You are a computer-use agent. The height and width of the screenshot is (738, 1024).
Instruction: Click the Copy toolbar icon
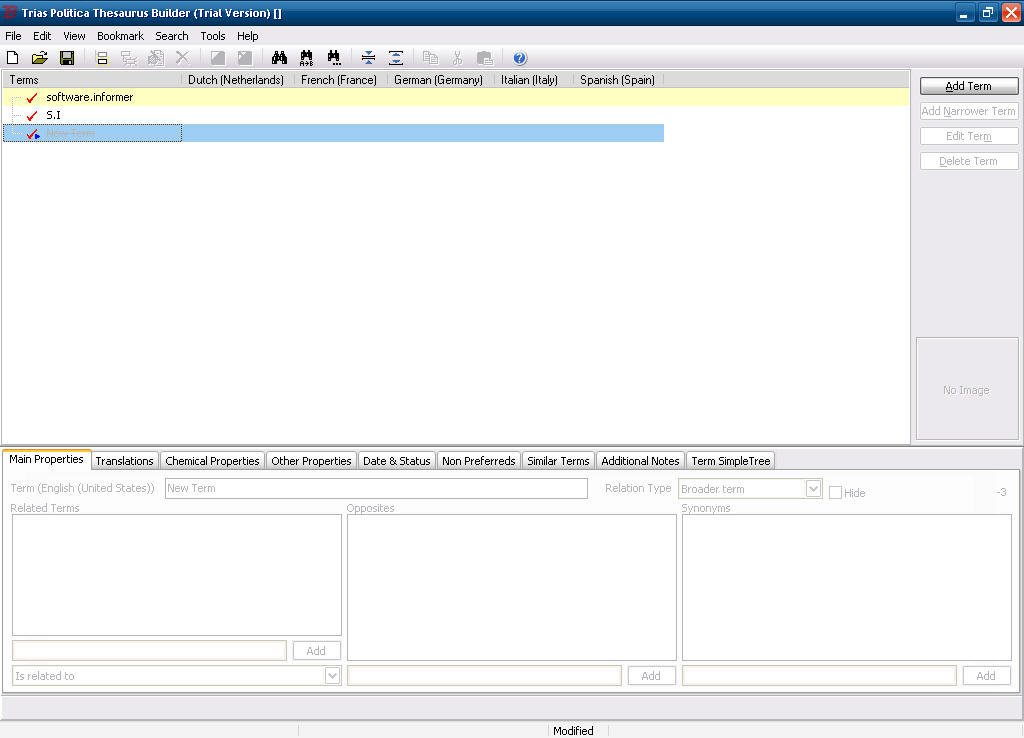[430, 57]
